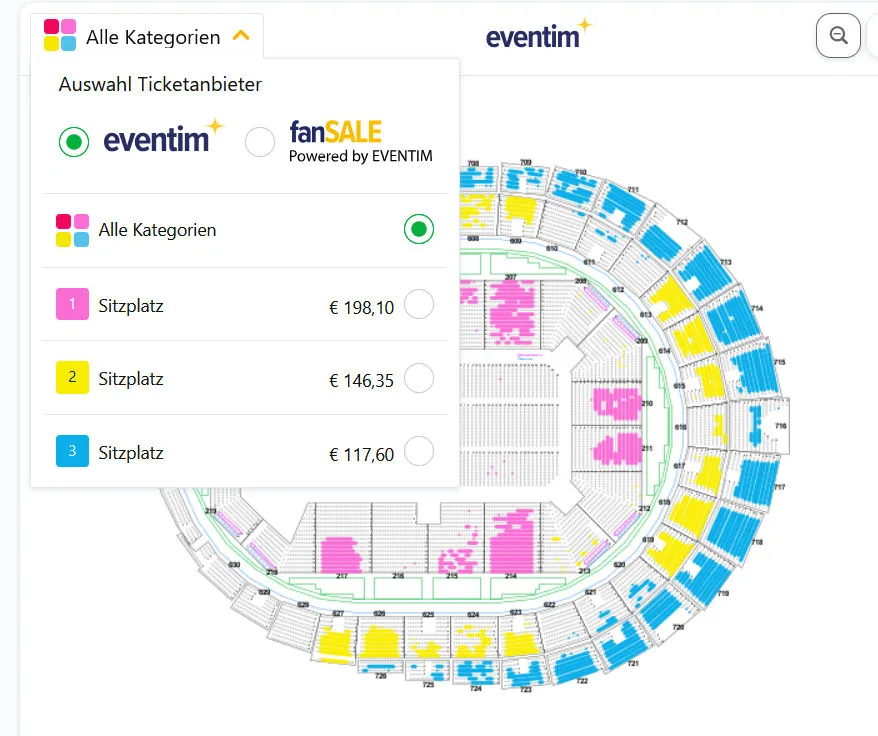Click the Sitzplatz label for category 1
Viewport: 878px width, 736px height.
pyautogui.click(x=131, y=305)
